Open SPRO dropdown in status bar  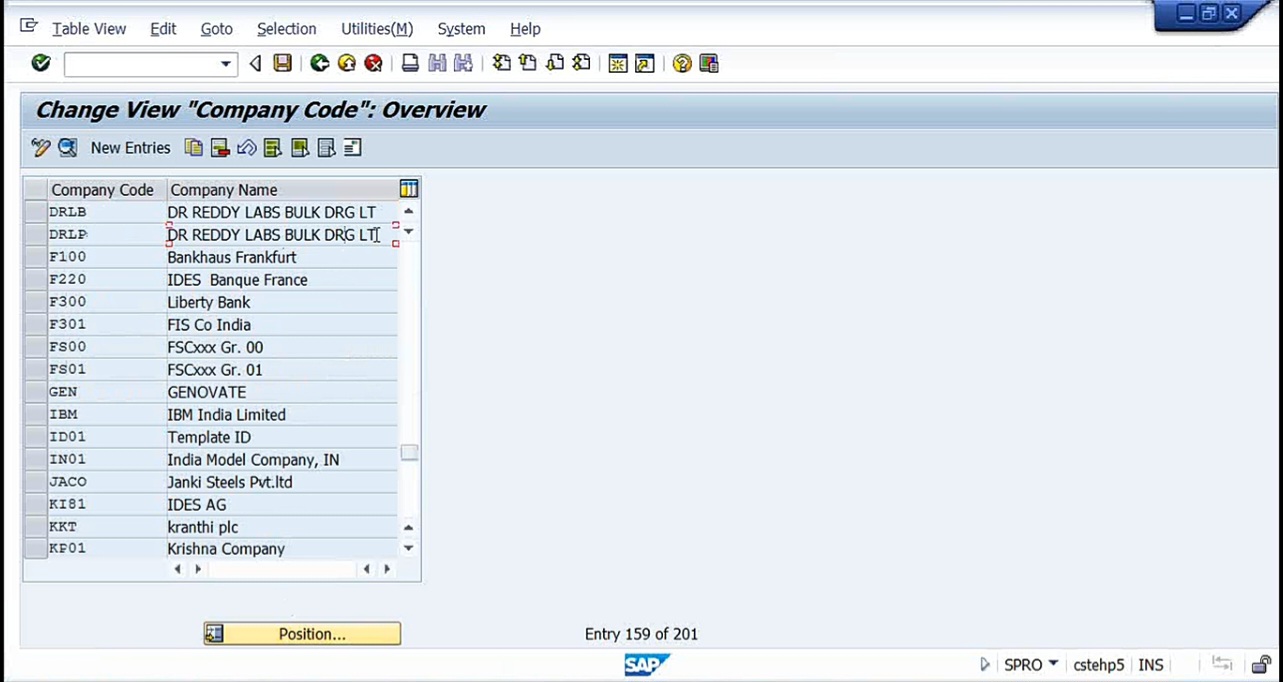point(1053,664)
